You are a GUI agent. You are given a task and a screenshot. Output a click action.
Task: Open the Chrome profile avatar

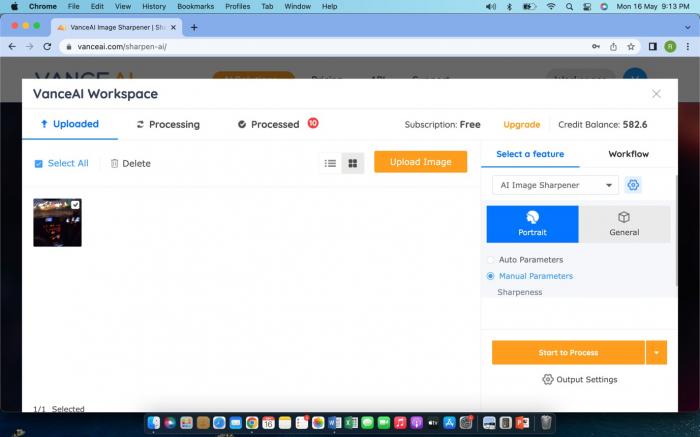670,46
